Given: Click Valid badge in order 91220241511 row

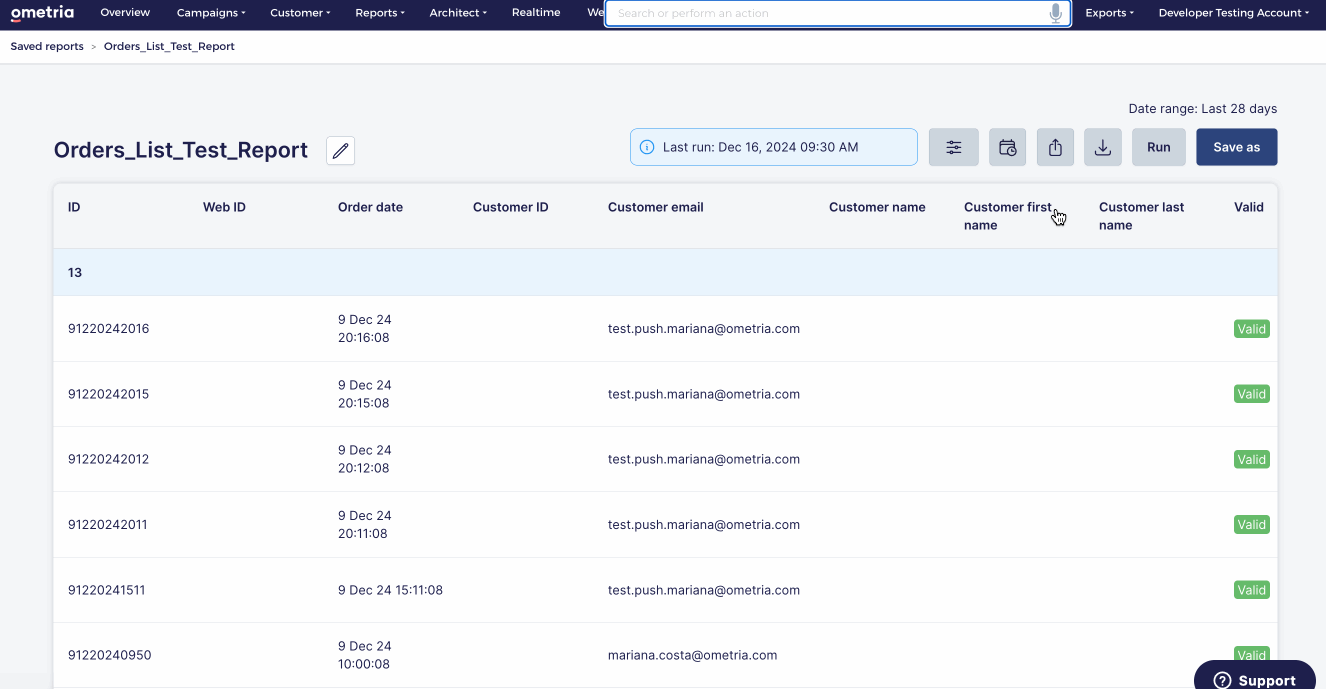Looking at the screenshot, I should coord(1251,590).
